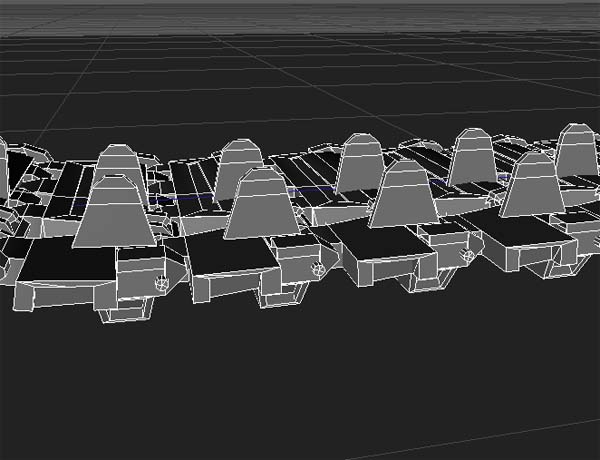Pick the round bolt on the middle track link

tap(316, 268)
